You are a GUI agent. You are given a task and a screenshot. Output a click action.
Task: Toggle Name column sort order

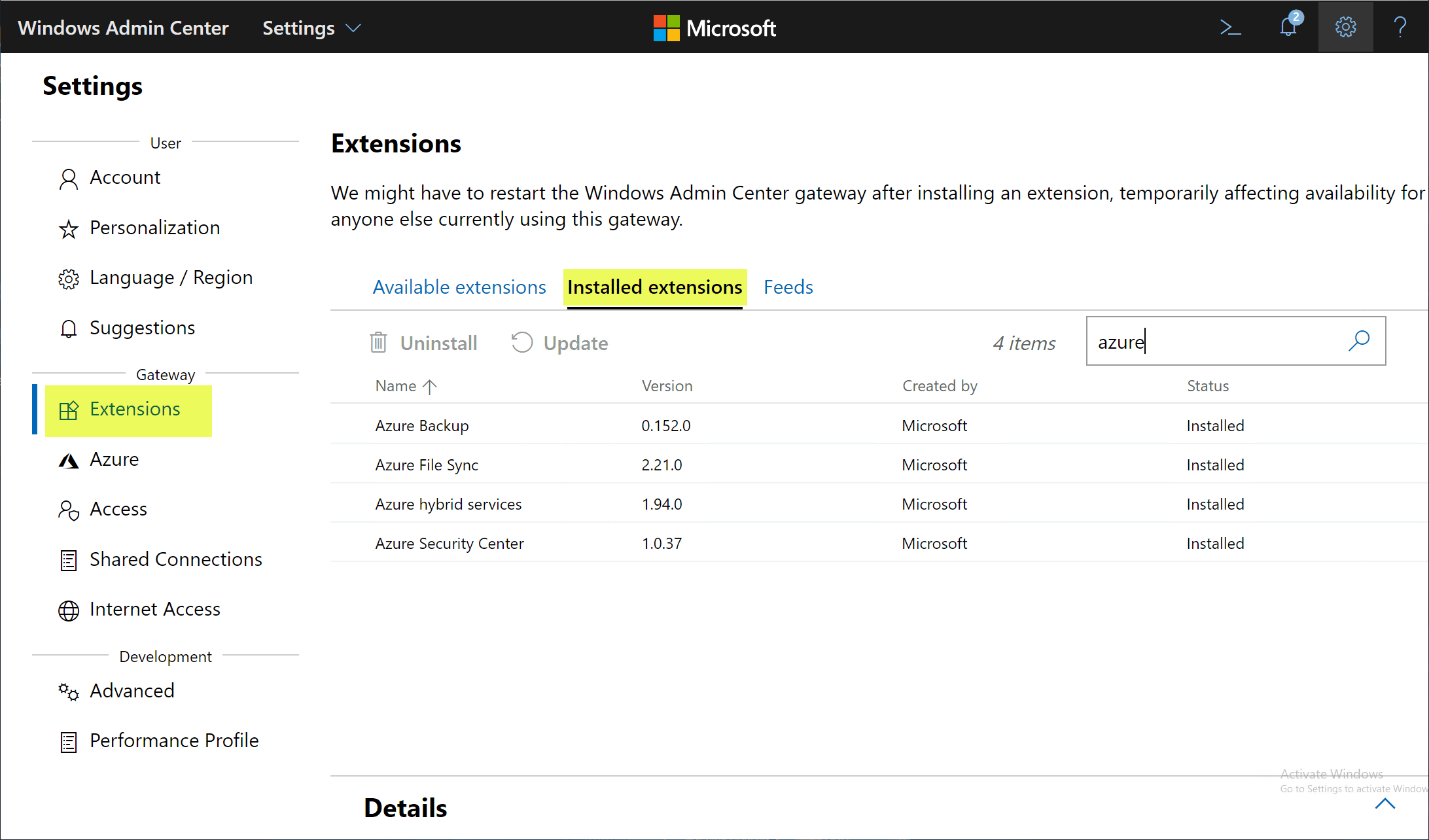(431, 386)
